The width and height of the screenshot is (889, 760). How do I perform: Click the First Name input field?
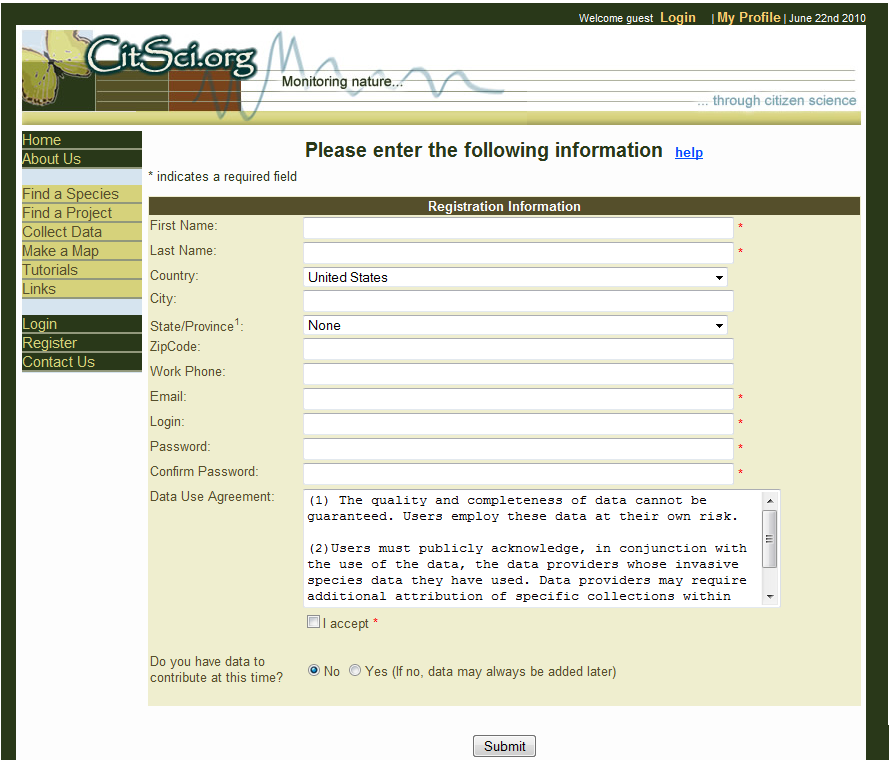518,228
